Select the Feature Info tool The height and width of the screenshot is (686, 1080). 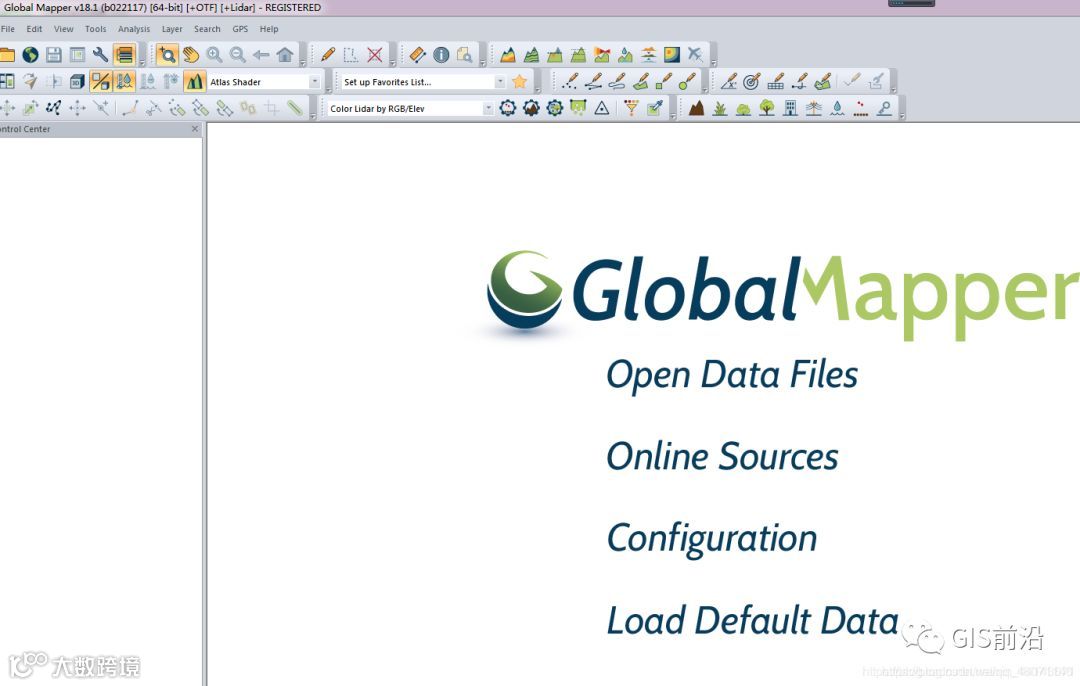[442, 54]
